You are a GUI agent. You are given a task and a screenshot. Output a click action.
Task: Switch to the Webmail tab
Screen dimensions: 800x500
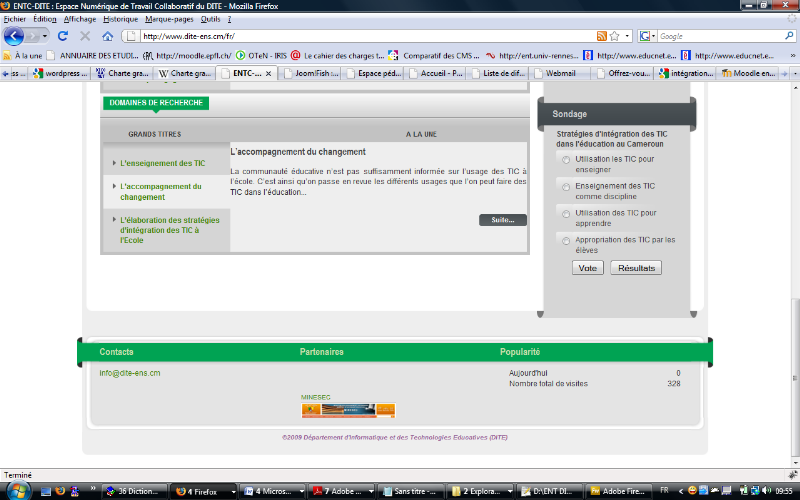[x=560, y=73]
